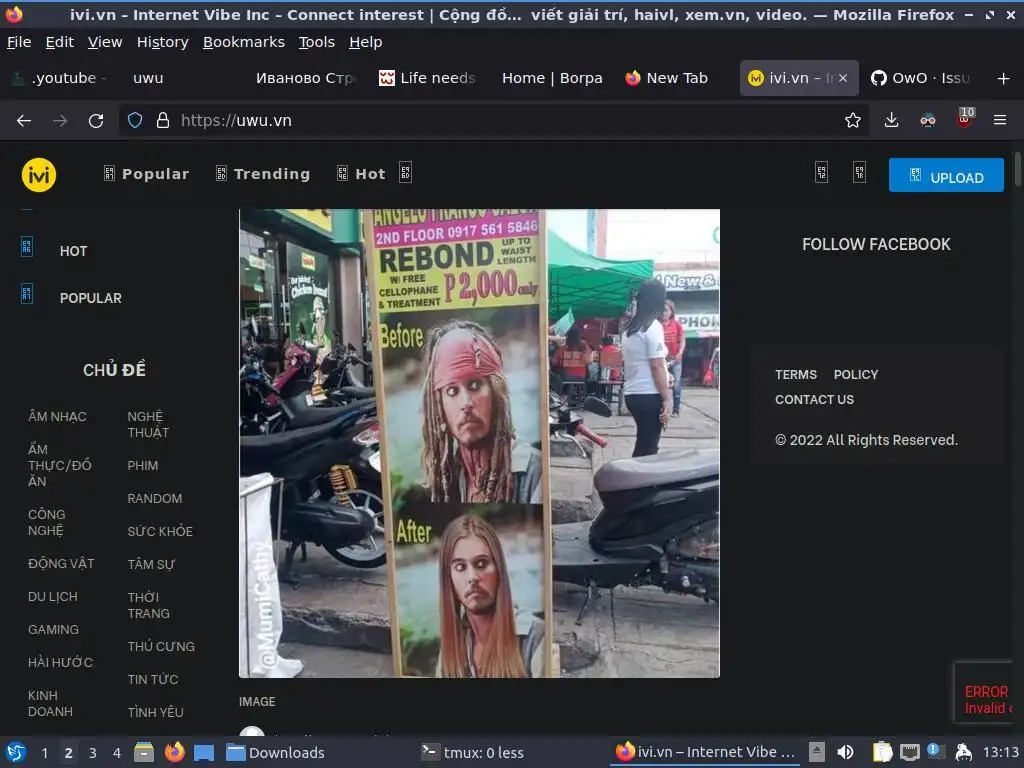This screenshot has width=1024, height=768.
Task: Open the History menu
Action: click(x=163, y=42)
